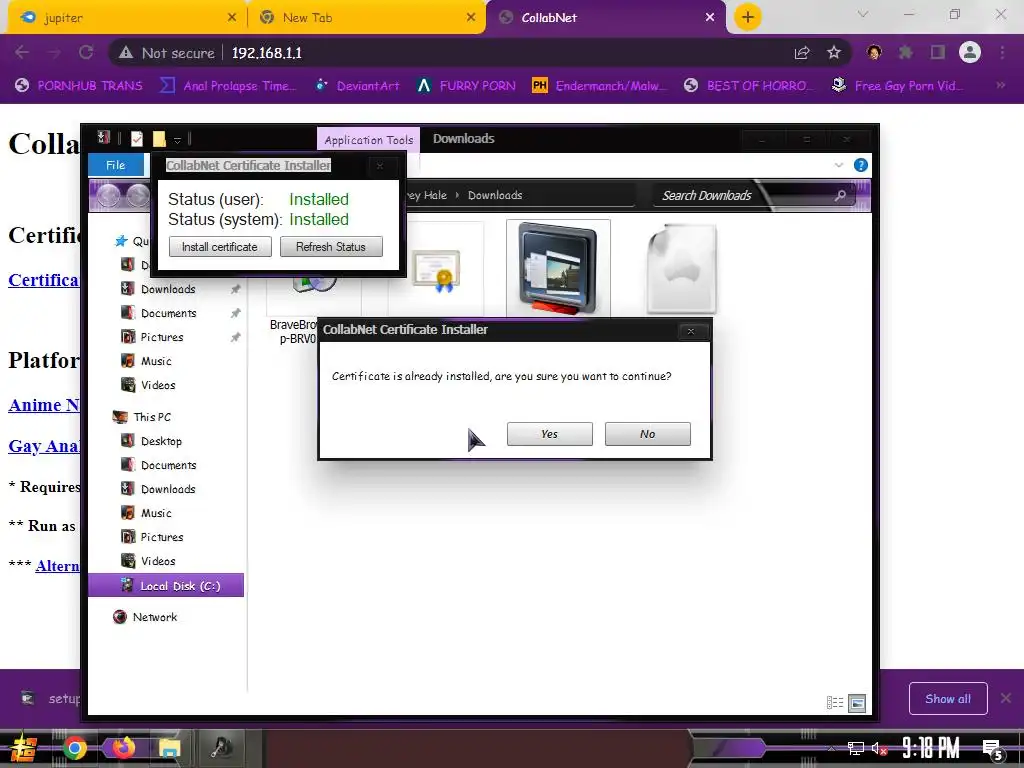Open File Explorer from the taskbar
This screenshot has width=1024, height=768.
click(x=170, y=748)
